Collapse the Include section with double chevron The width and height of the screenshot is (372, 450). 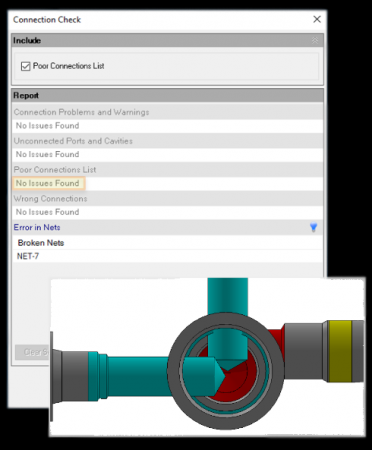(315, 41)
